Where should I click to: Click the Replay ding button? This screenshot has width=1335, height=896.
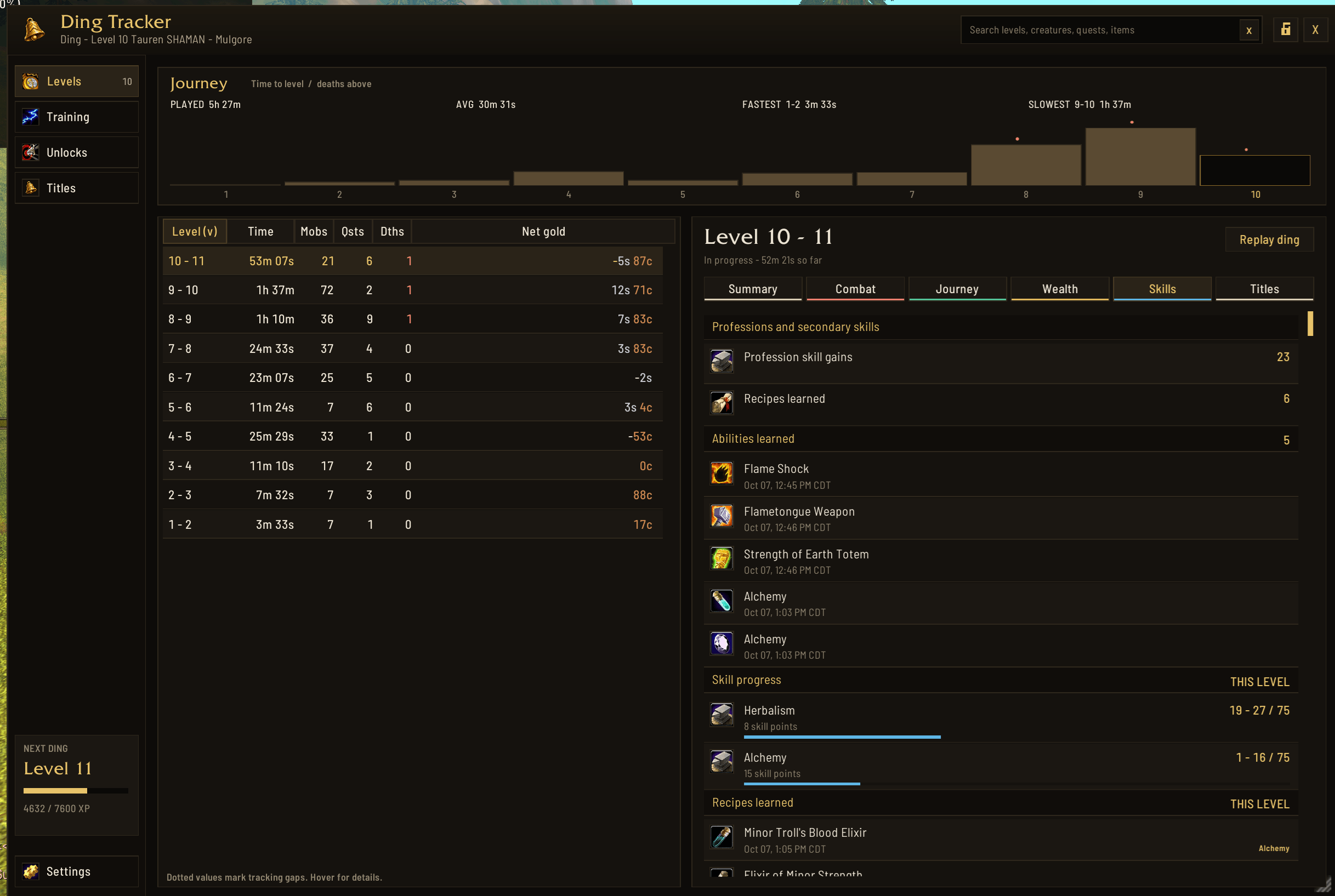point(1269,239)
